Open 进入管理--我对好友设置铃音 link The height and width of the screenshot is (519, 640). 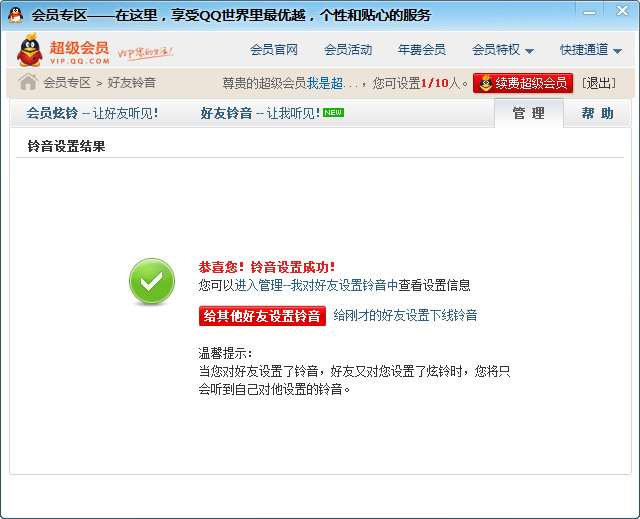click(316, 285)
